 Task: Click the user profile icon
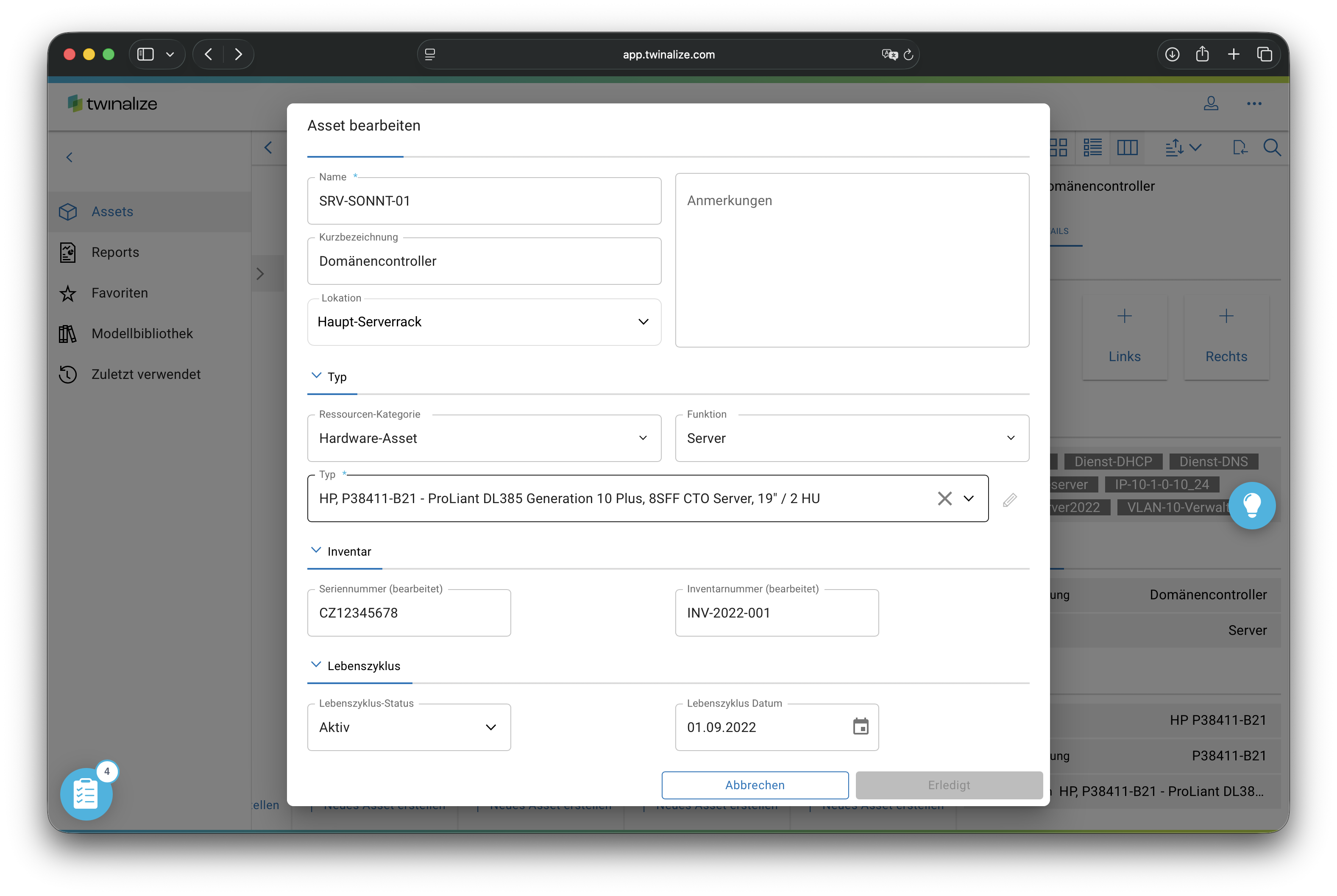click(x=1211, y=103)
